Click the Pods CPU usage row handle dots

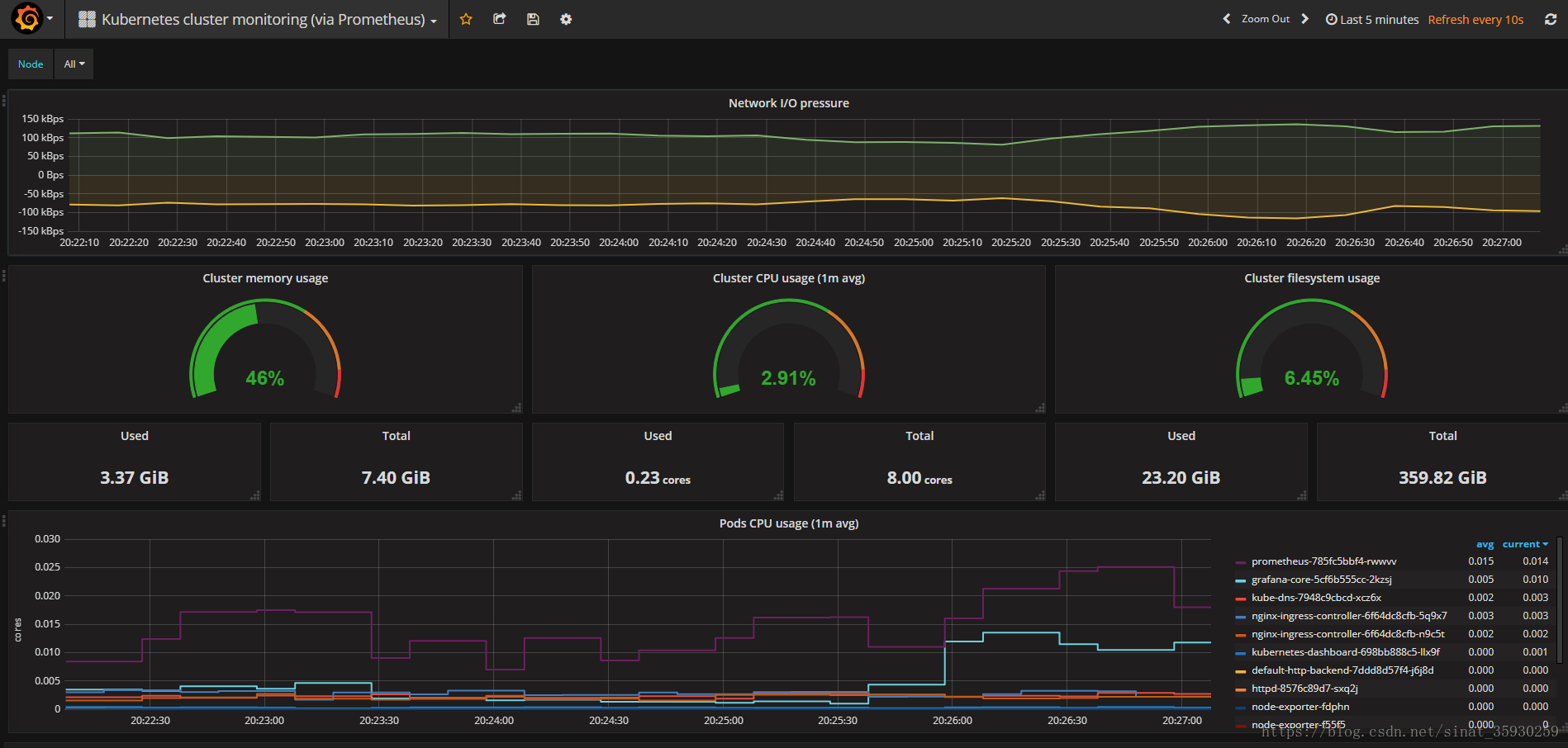pyautogui.click(x=4, y=520)
